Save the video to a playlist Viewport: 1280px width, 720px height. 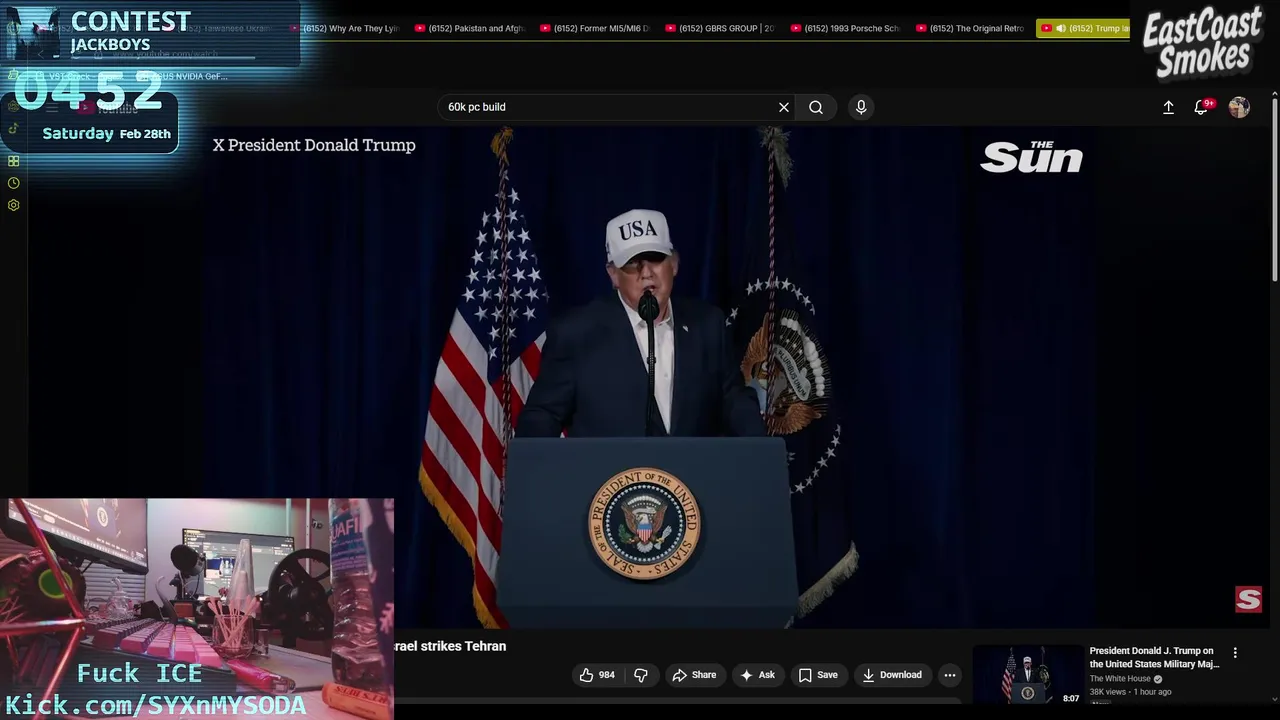(x=817, y=675)
